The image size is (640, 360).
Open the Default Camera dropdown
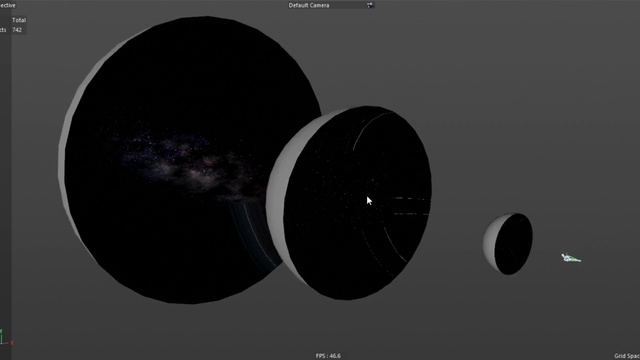pyautogui.click(x=330, y=5)
